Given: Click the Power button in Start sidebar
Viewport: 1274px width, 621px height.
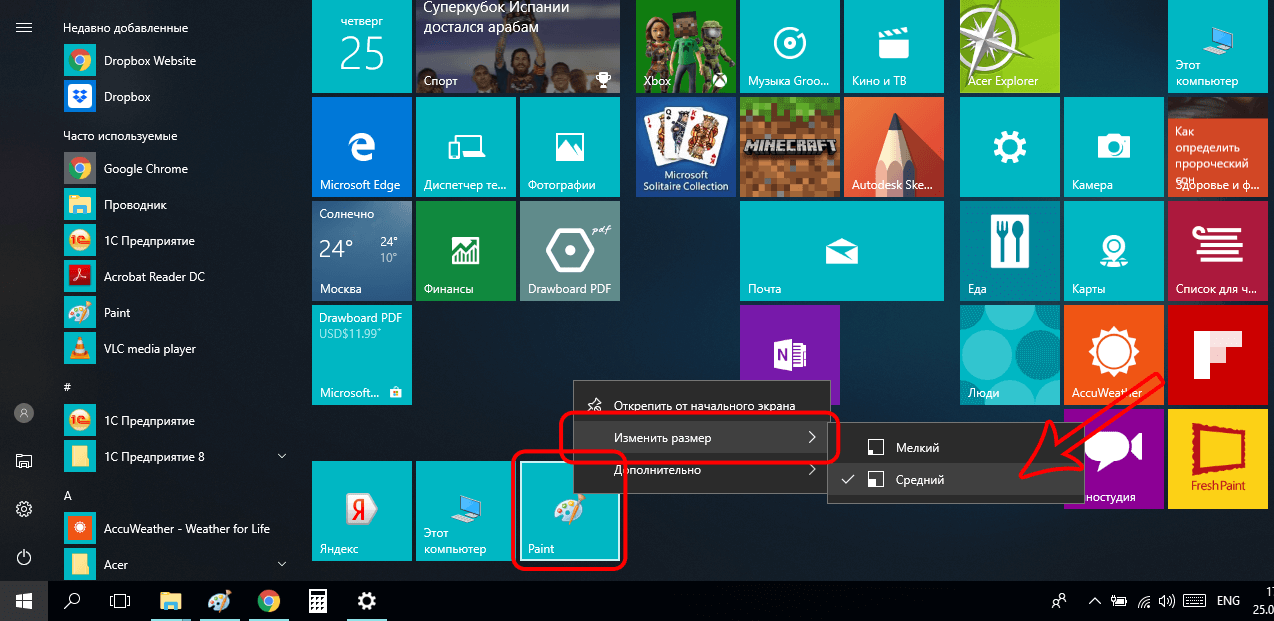Looking at the screenshot, I should (24, 557).
